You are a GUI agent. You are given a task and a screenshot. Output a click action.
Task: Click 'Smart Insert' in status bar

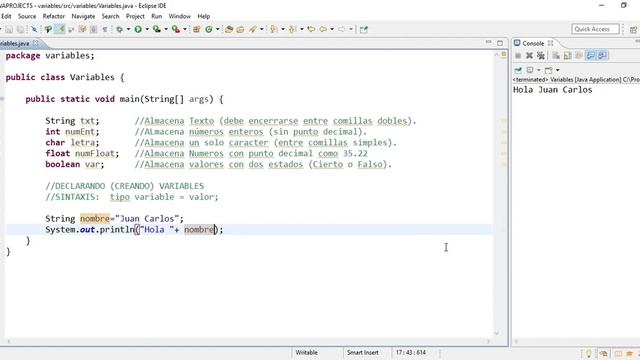tap(362, 353)
